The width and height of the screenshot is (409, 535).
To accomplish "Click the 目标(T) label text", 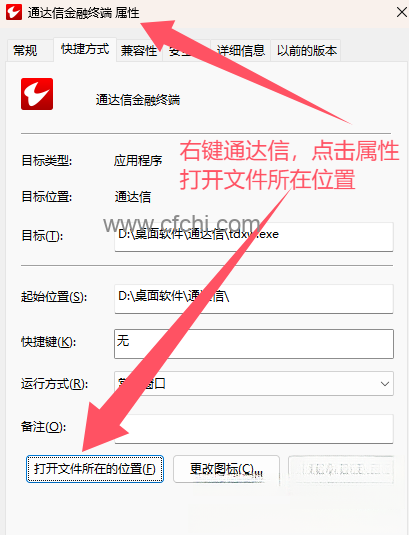I will (x=42, y=236).
